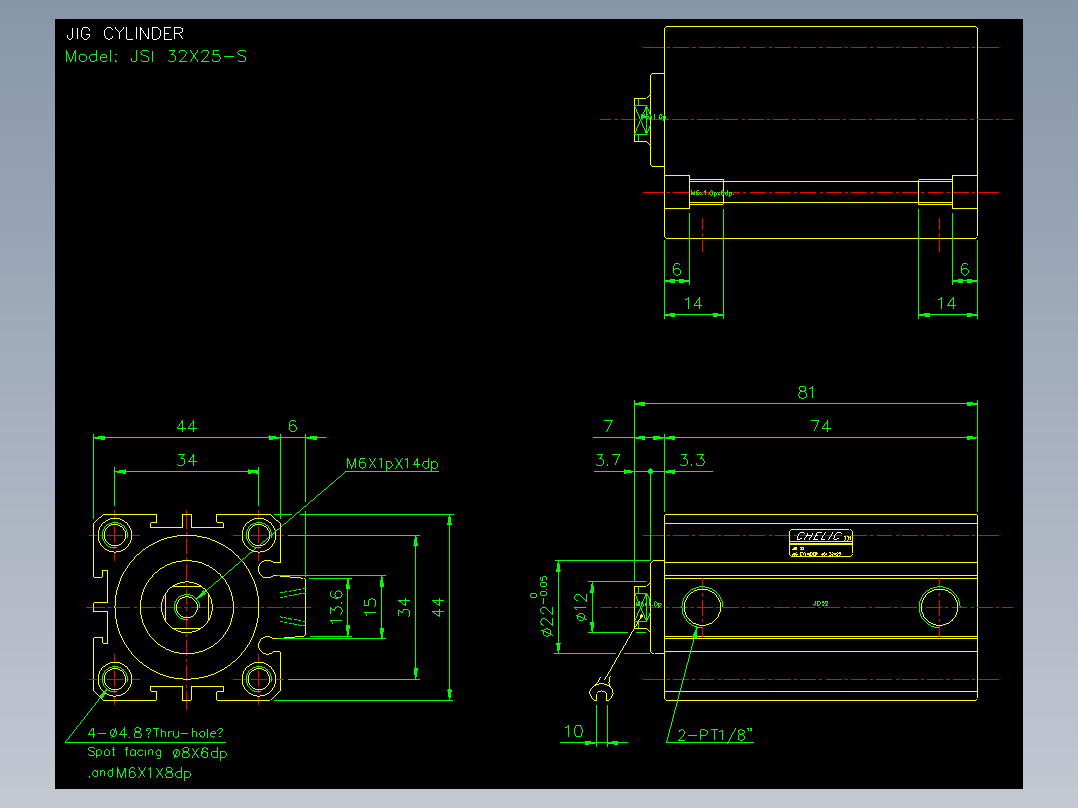Select the rotated vertical "44" height dimension

pos(438,607)
